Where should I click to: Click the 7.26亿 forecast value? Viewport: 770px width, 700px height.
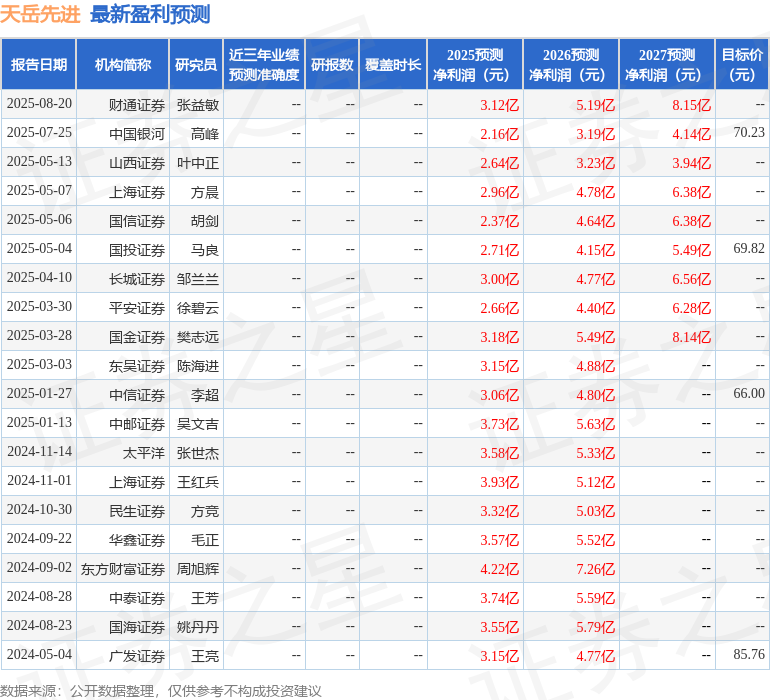[596, 569]
